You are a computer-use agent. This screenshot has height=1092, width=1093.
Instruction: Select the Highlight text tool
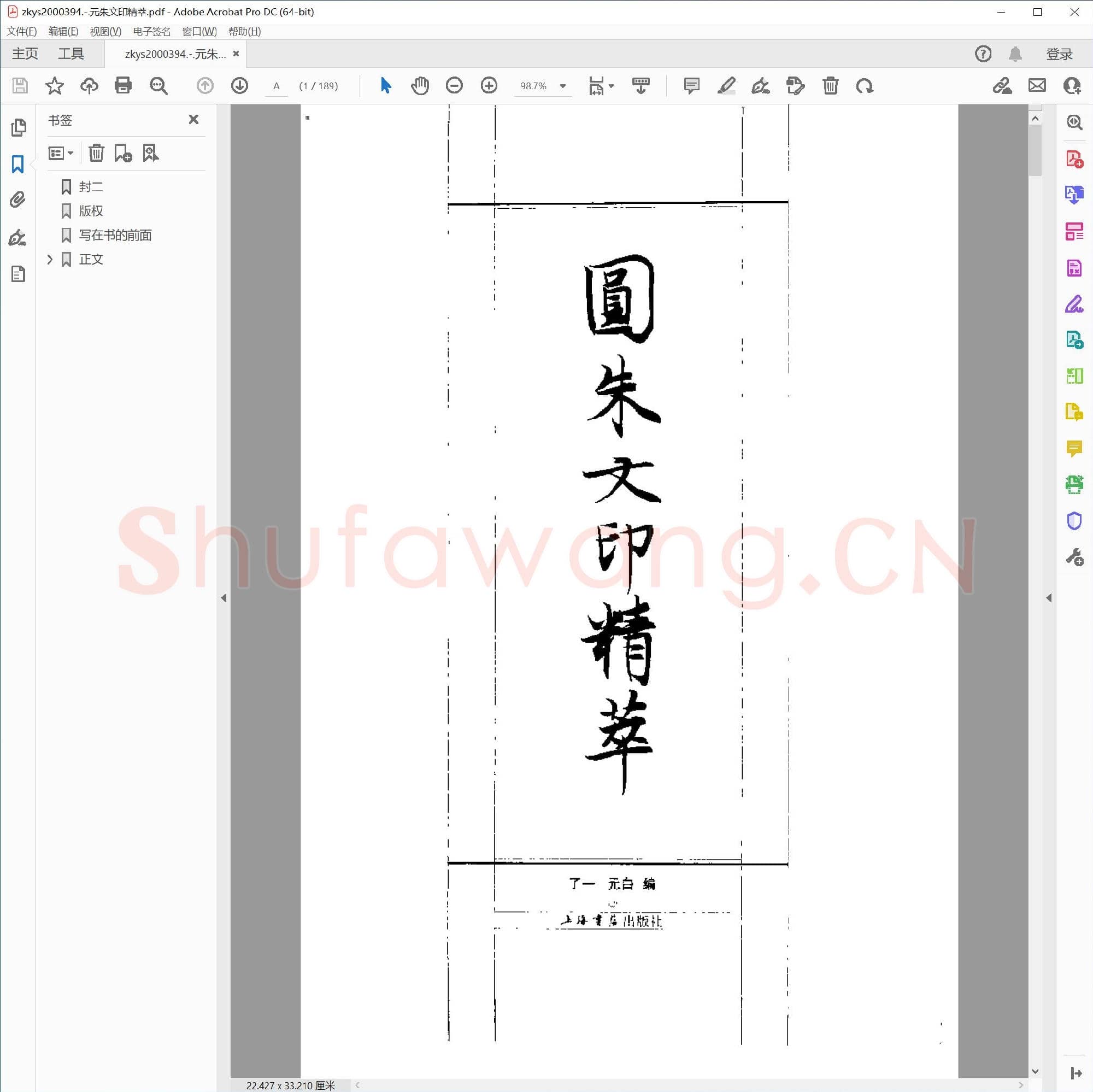point(727,86)
